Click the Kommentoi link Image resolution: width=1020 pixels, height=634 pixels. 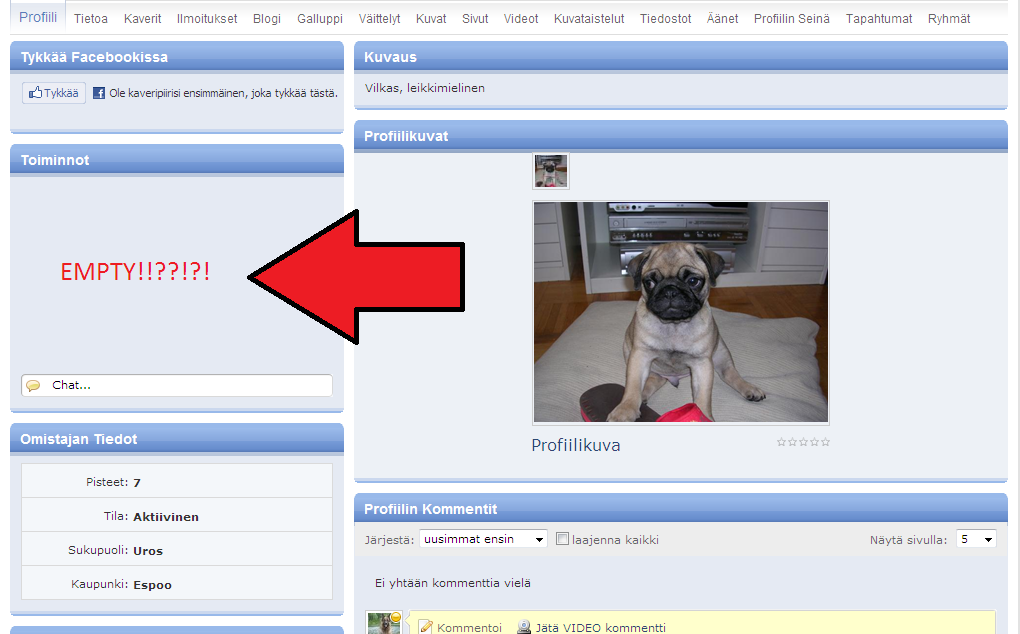click(x=469, y=627)
